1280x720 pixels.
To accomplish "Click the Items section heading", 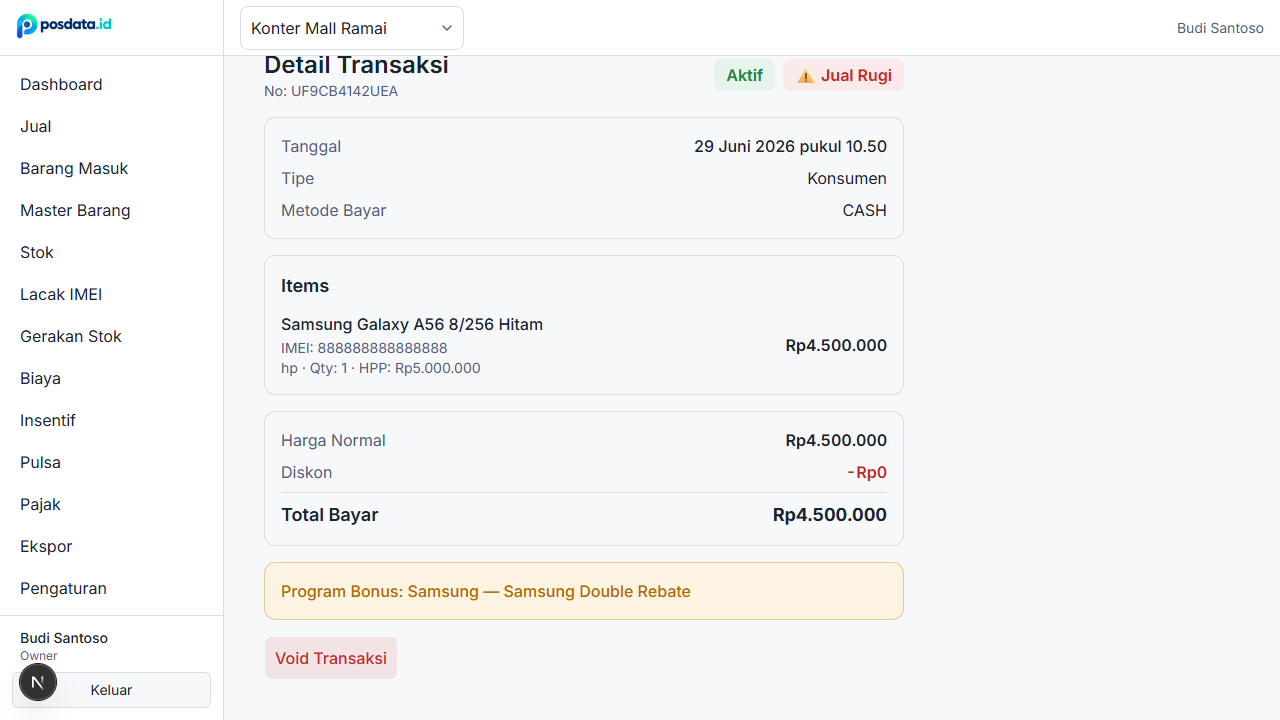I will point(305,286).
